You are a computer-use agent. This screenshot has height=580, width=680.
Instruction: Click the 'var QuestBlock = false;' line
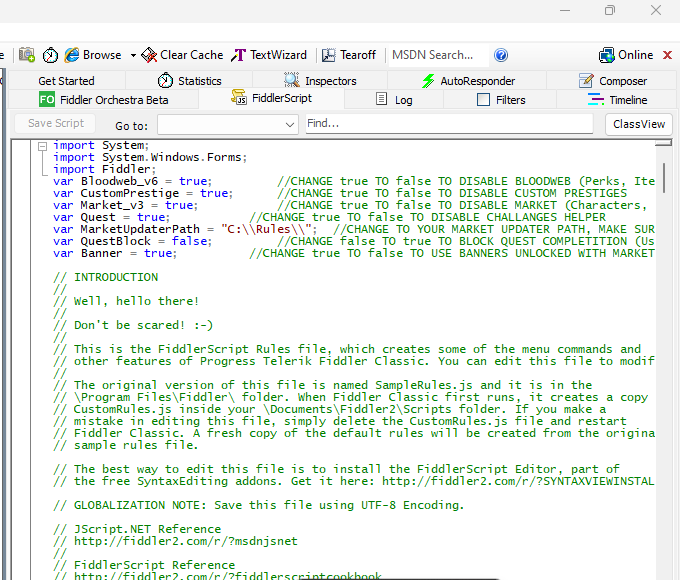pos(132,241)
